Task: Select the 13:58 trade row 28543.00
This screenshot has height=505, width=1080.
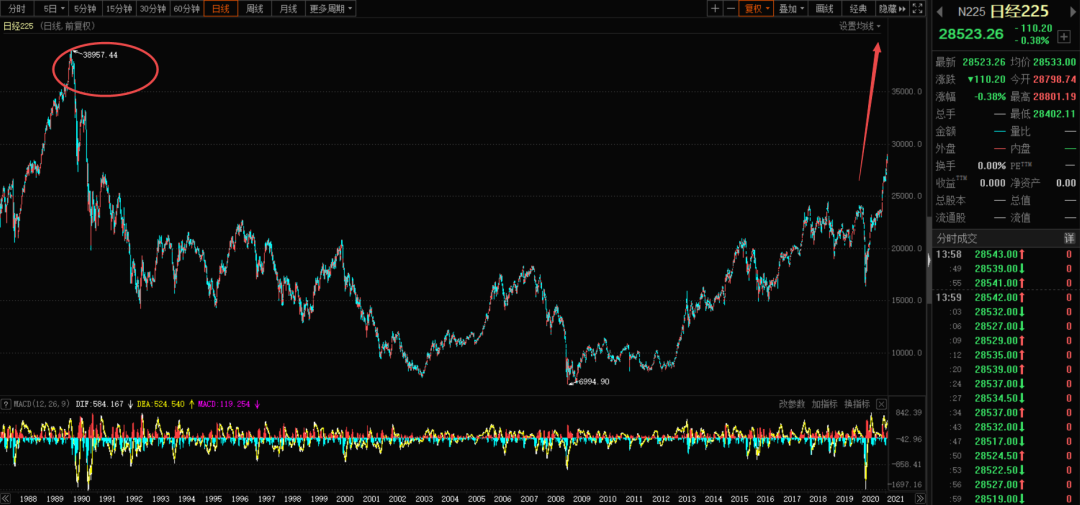Action: coord(1004,255)
